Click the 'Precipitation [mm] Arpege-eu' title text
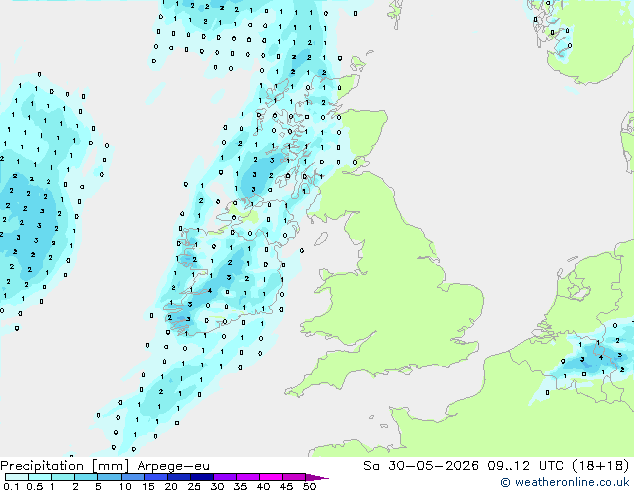The width and height of the screenshot is (634, 490). tap(105, 466)
